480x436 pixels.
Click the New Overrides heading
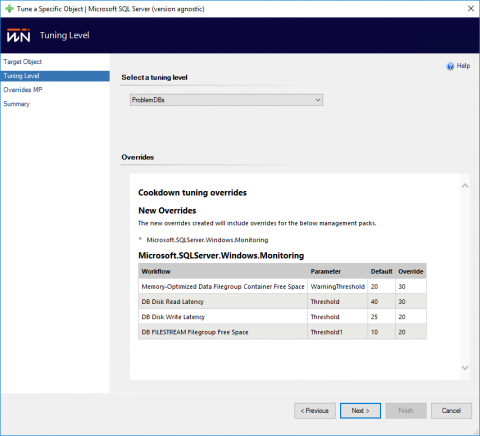pyautogui.click(x=167, y=211)
